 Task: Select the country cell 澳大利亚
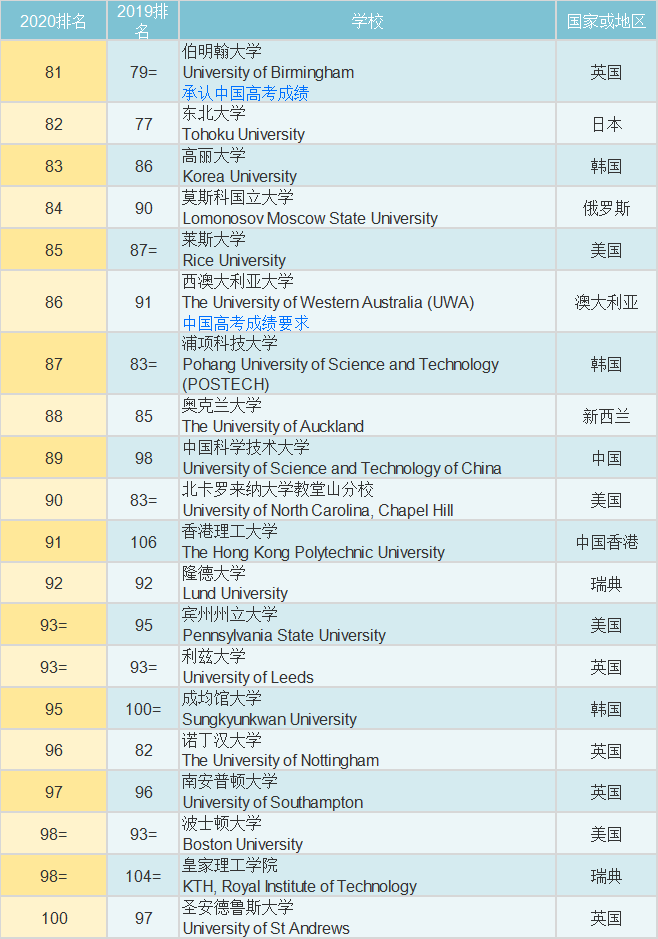[x=607, y=302]
